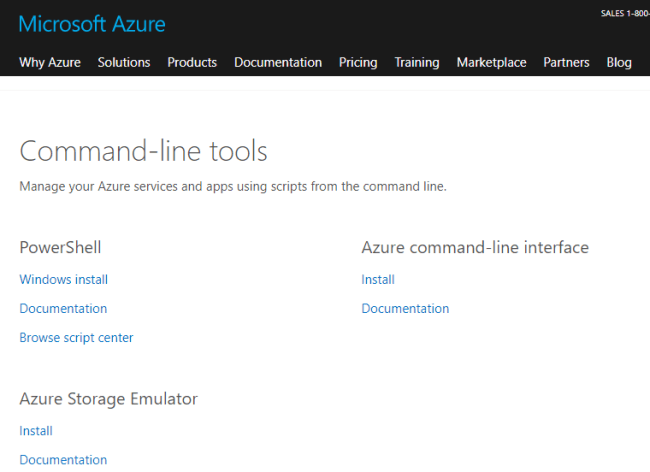650x472 pixels.
Task: Select Products in the navigation bar
Action: pos(192,62)
